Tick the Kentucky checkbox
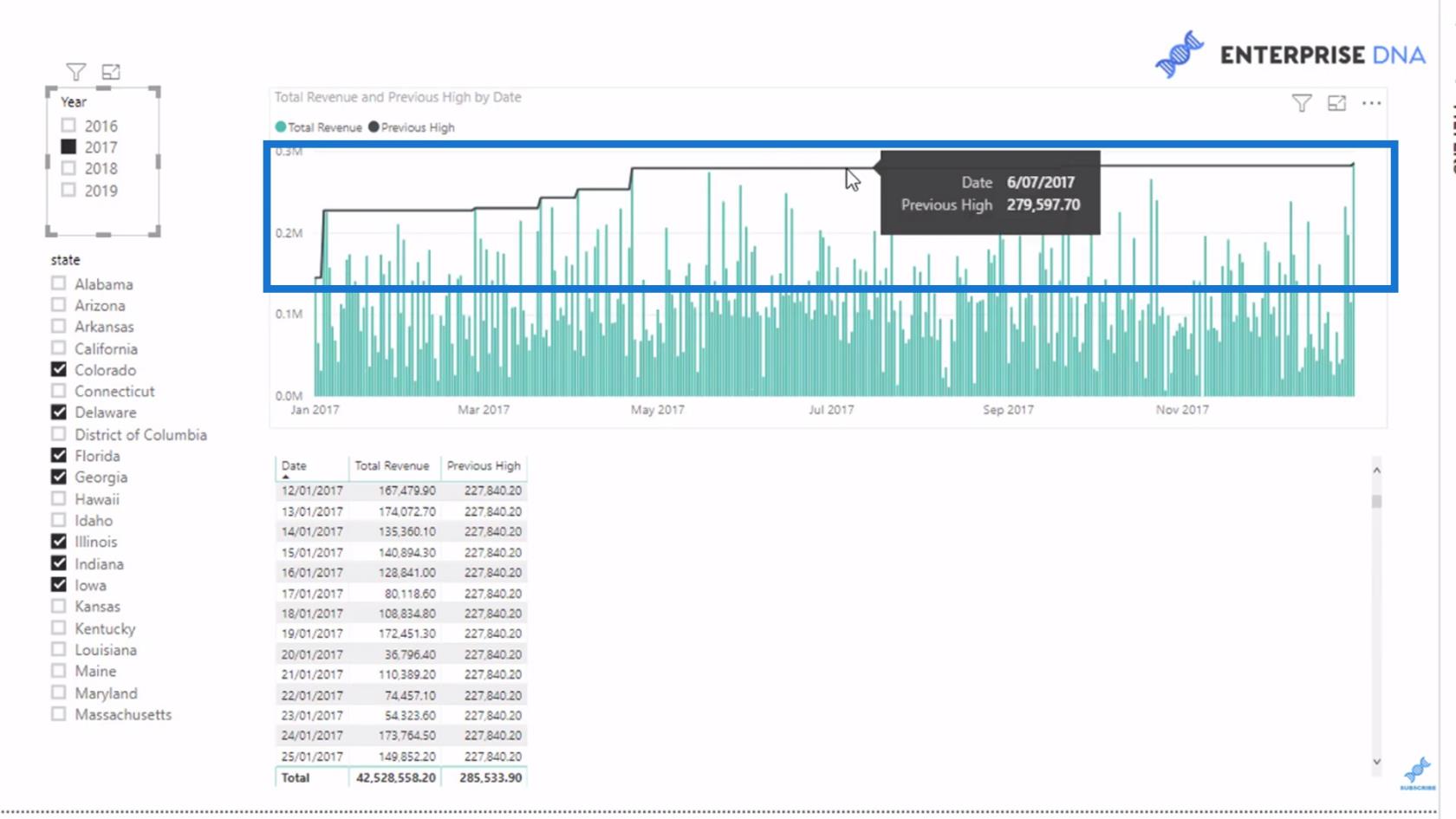1456x819 pixels. click(58, 627)
